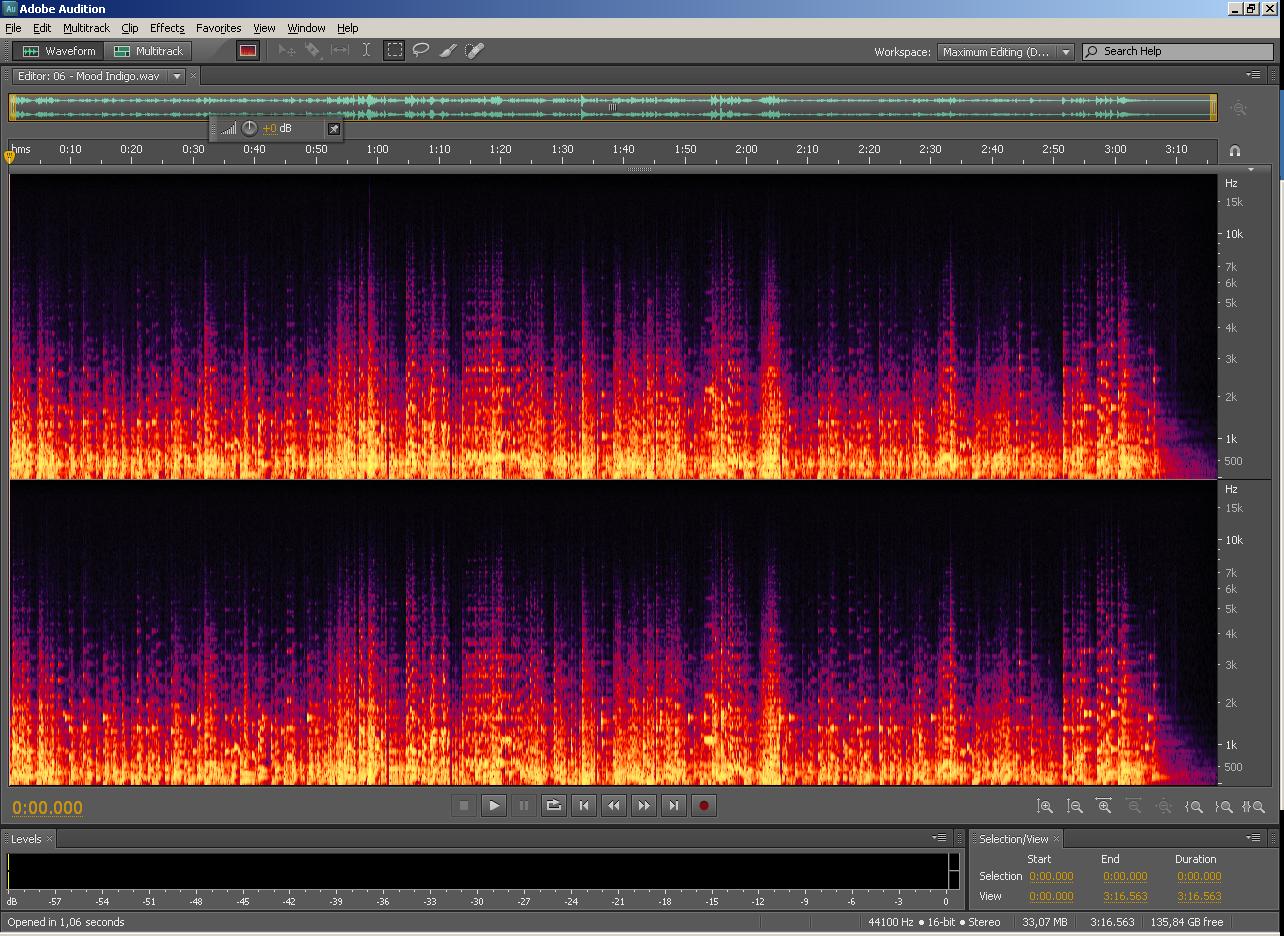Select the Time Selection tool
This screenshot has width=1284, height=936.
[x=366, y=50]
